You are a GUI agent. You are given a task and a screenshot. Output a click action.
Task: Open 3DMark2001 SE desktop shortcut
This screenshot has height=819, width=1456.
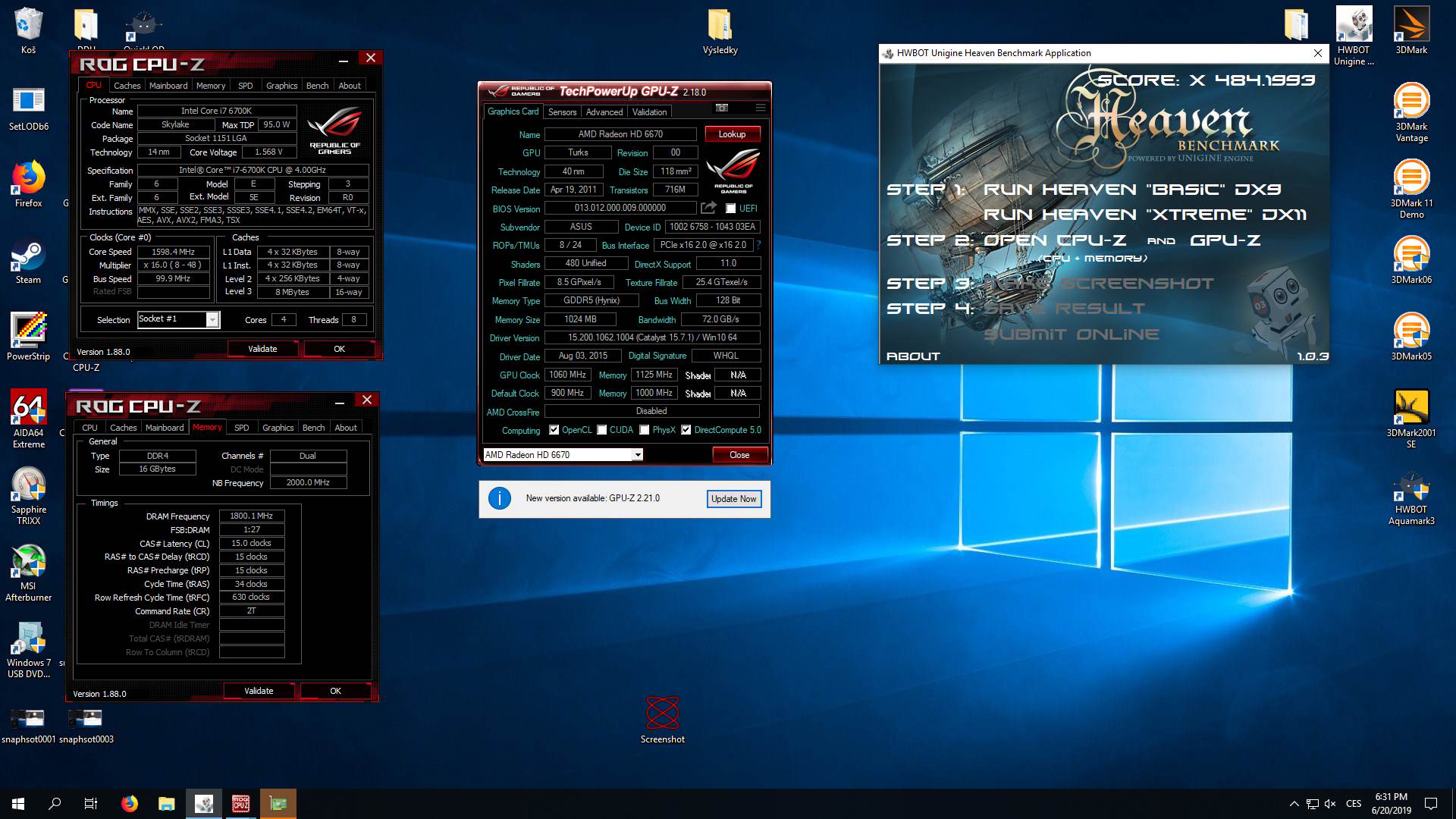(x=1411, y=419)
